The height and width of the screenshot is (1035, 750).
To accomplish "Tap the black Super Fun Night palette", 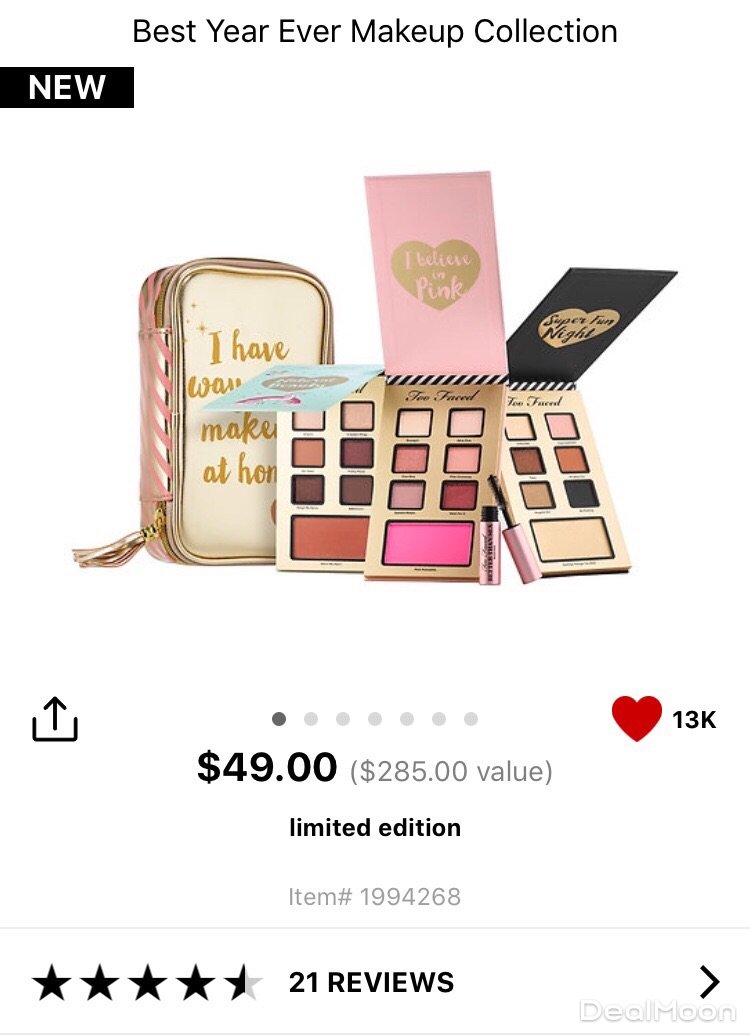I will coord(568,422).
